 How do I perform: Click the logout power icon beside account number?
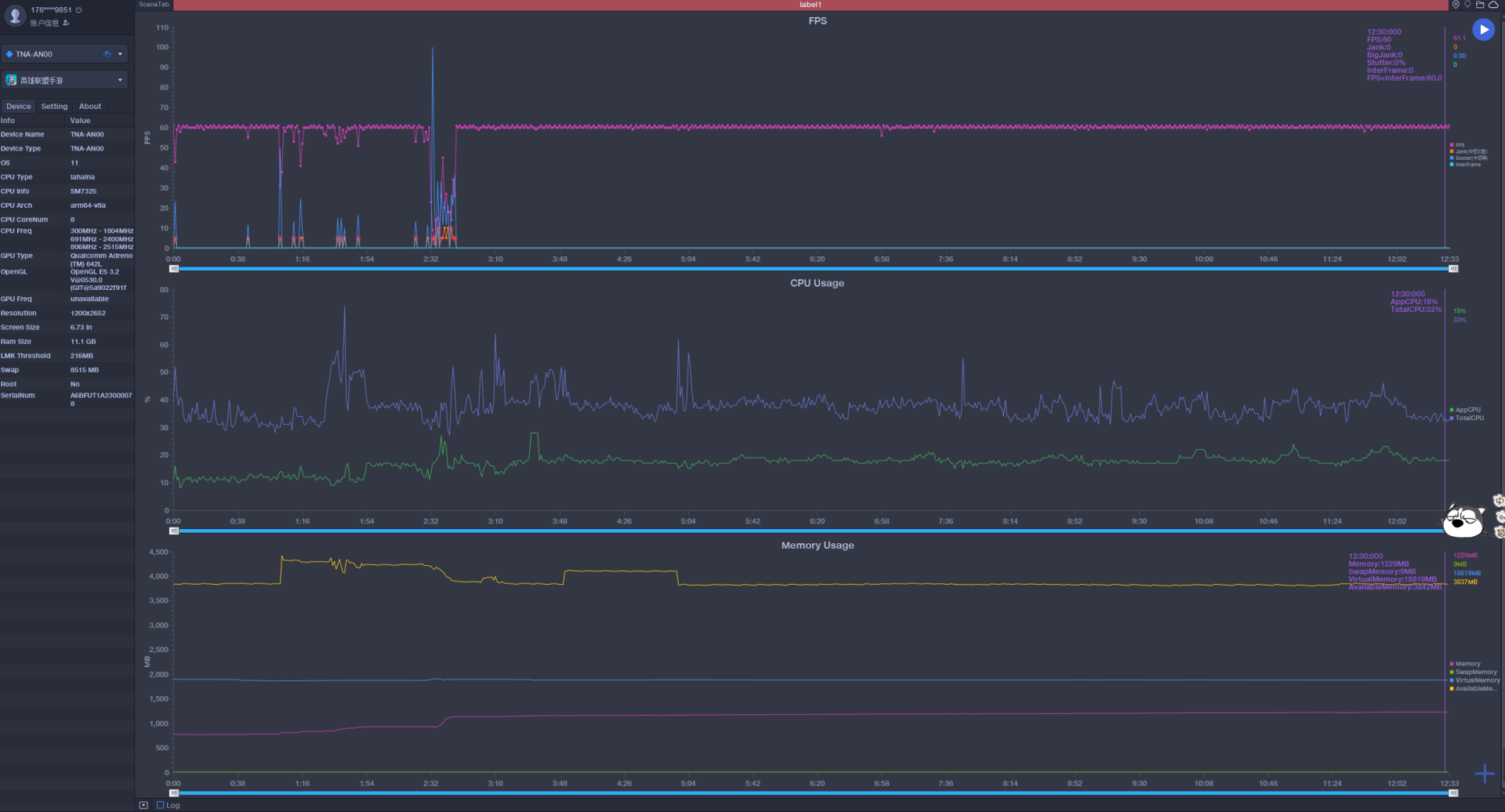[78, 10]
